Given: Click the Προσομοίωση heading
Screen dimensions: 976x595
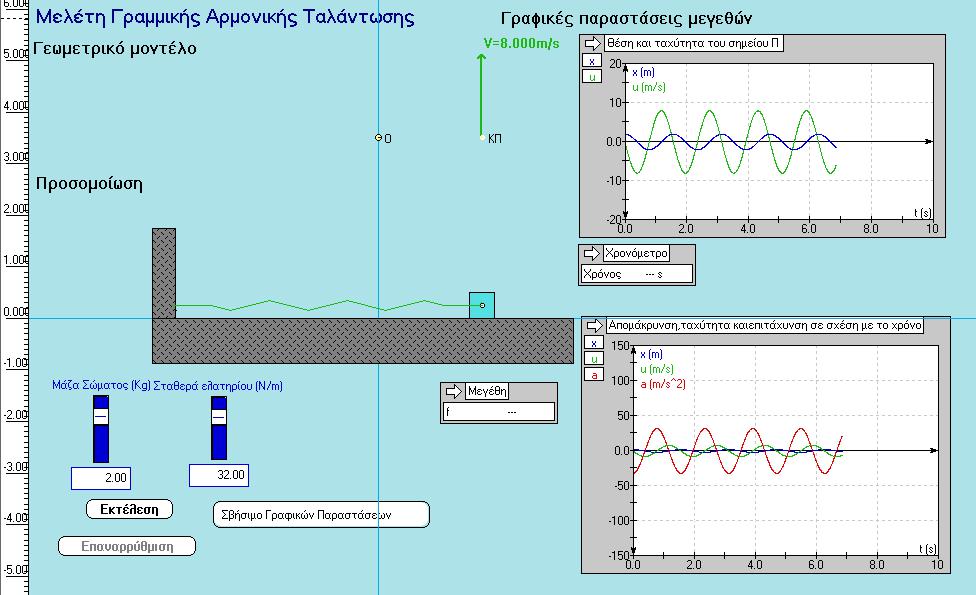Looking at the screenshot, I should tap(89, 184).
